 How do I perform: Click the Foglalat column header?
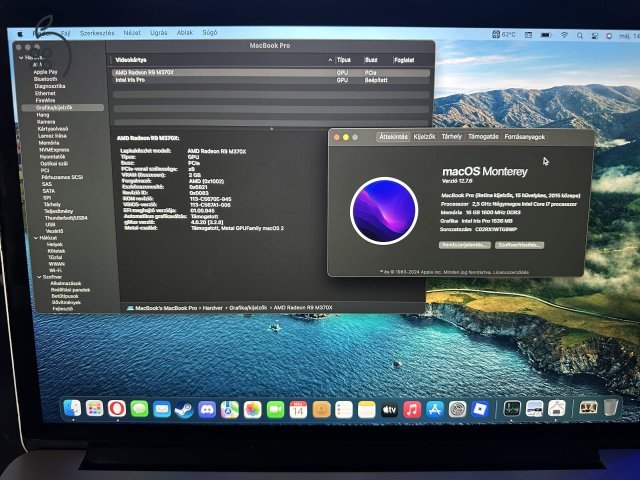tap(404, 60)
